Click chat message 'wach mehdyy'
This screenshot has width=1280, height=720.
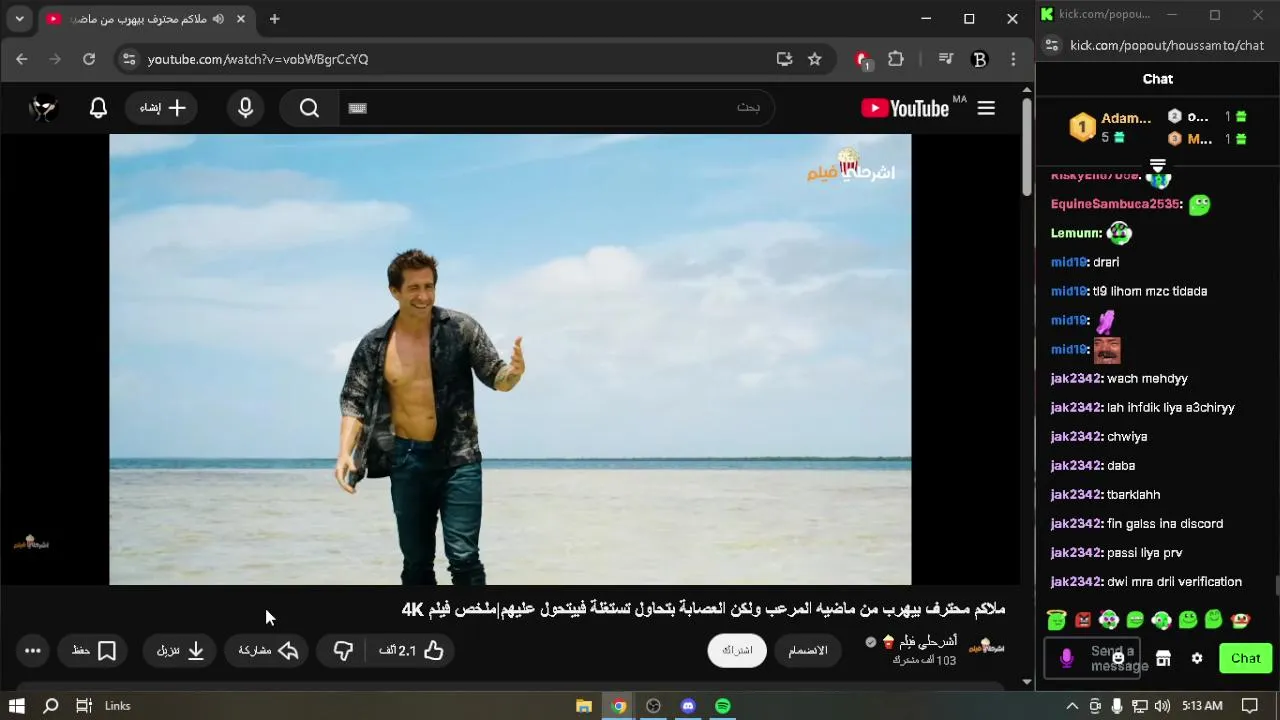pyautogui.click(x=1147, y=378)
